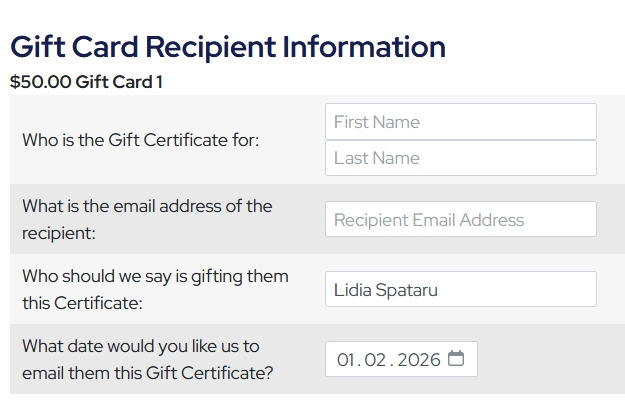625x410 pixels.
Task: Click the 'What date would you like' label
Action: [140, 346]
